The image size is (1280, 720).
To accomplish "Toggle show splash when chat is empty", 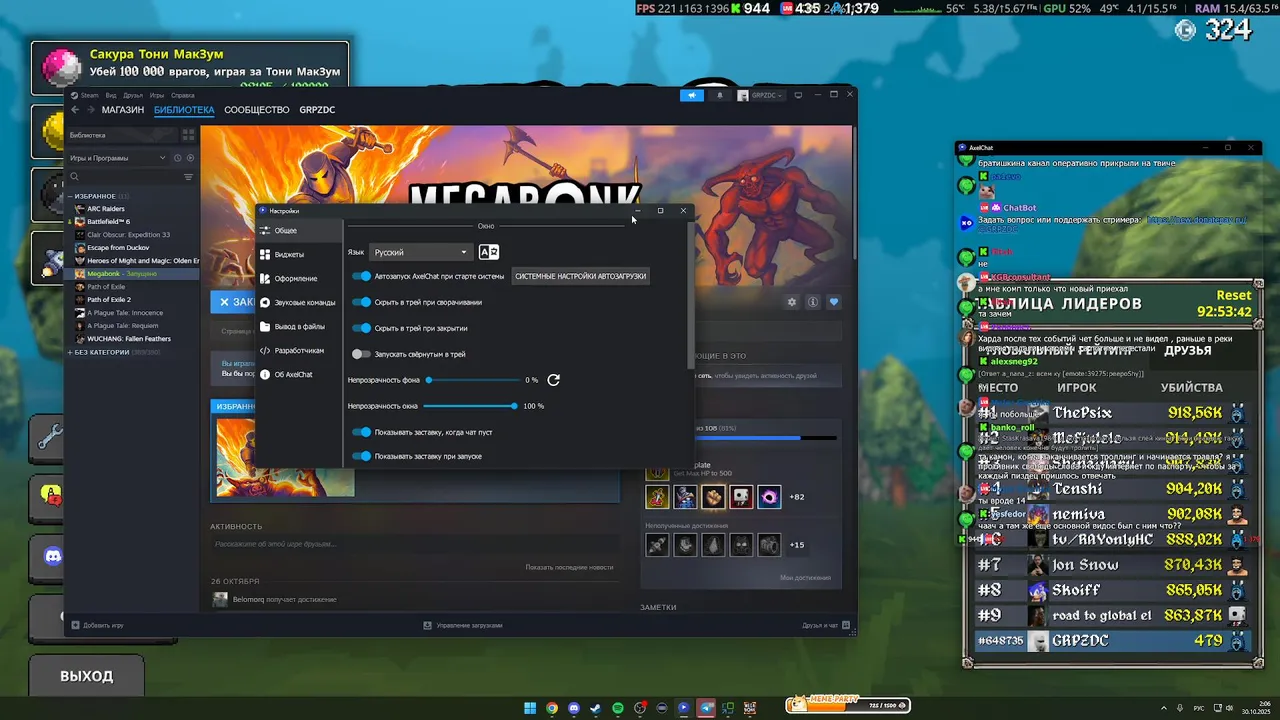I will (x=362, y=432).
